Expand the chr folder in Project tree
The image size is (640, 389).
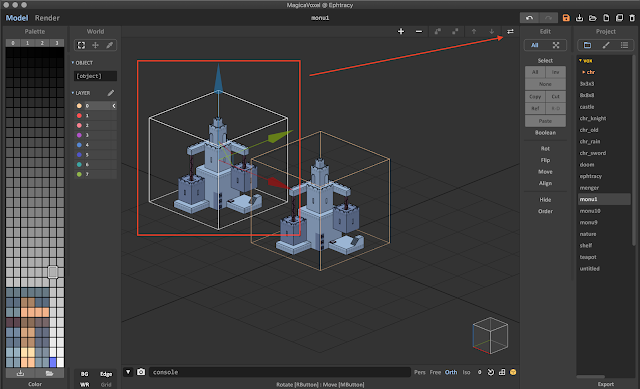[584, 72]
